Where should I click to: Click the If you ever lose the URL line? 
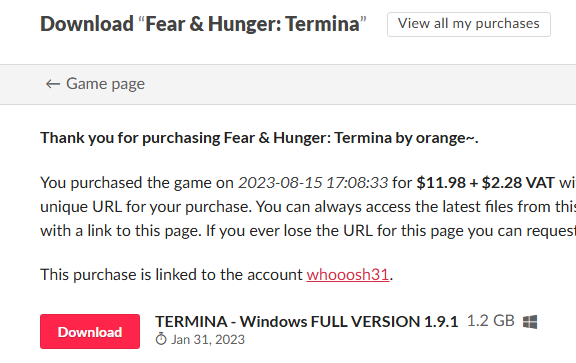(x=390, y=231)
